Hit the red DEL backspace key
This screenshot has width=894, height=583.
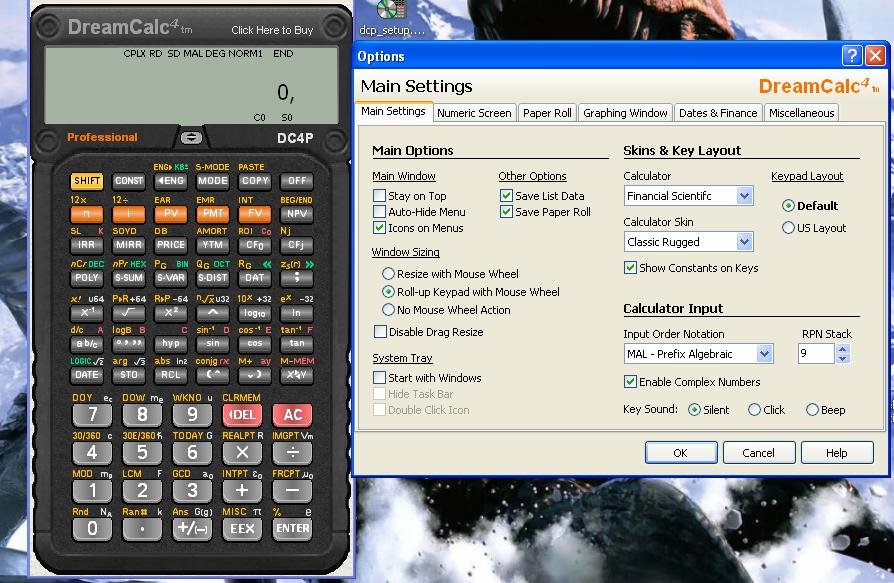[242, 414]
